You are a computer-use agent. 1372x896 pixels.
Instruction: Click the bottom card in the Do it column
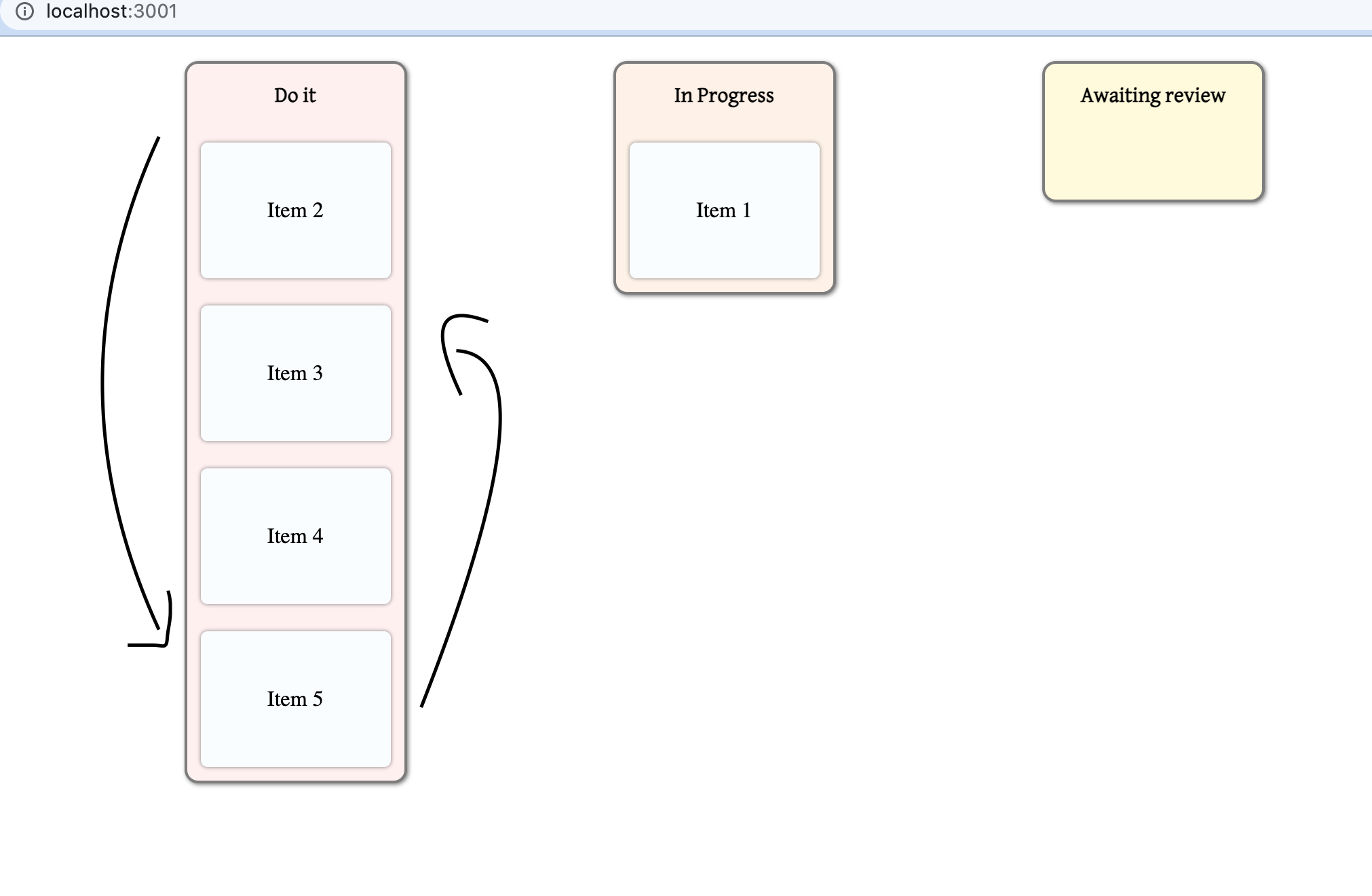295,698
